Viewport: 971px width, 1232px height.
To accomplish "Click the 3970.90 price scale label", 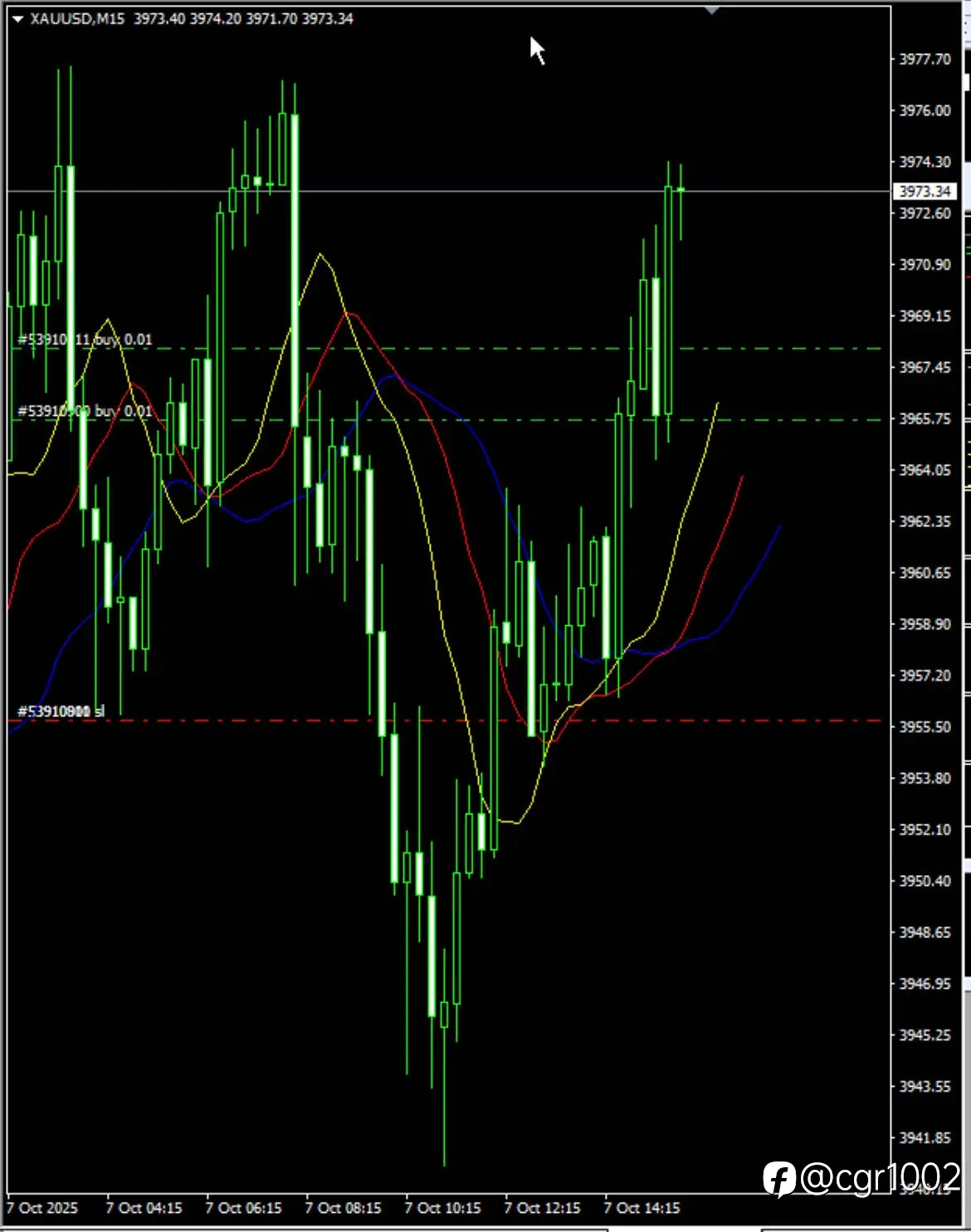I will (925, 265).
